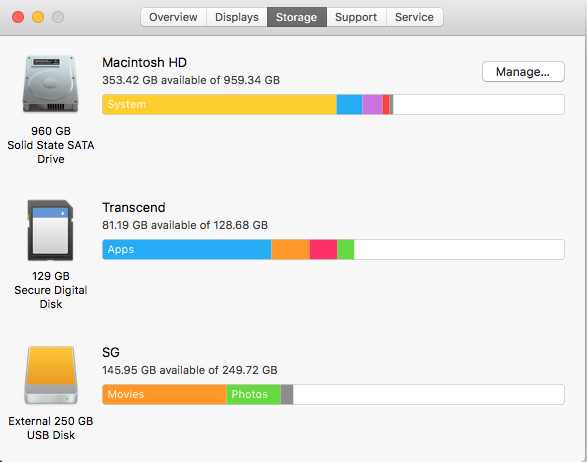Click the Transcend SD card icon
This screenshot has height=462, width=587.
tap(51, 230)
